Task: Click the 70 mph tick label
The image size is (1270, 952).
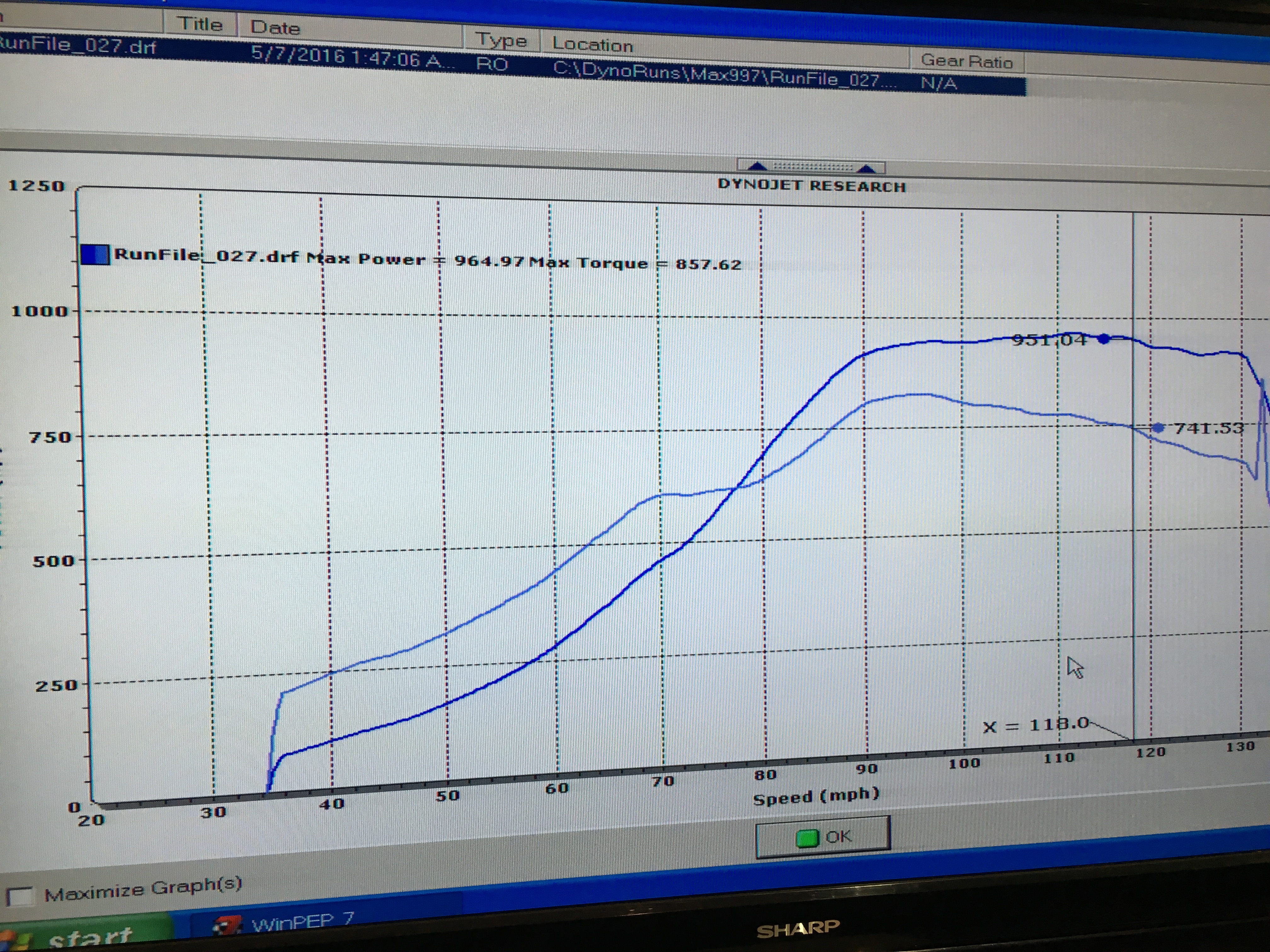Action: (x=662, y=781)
